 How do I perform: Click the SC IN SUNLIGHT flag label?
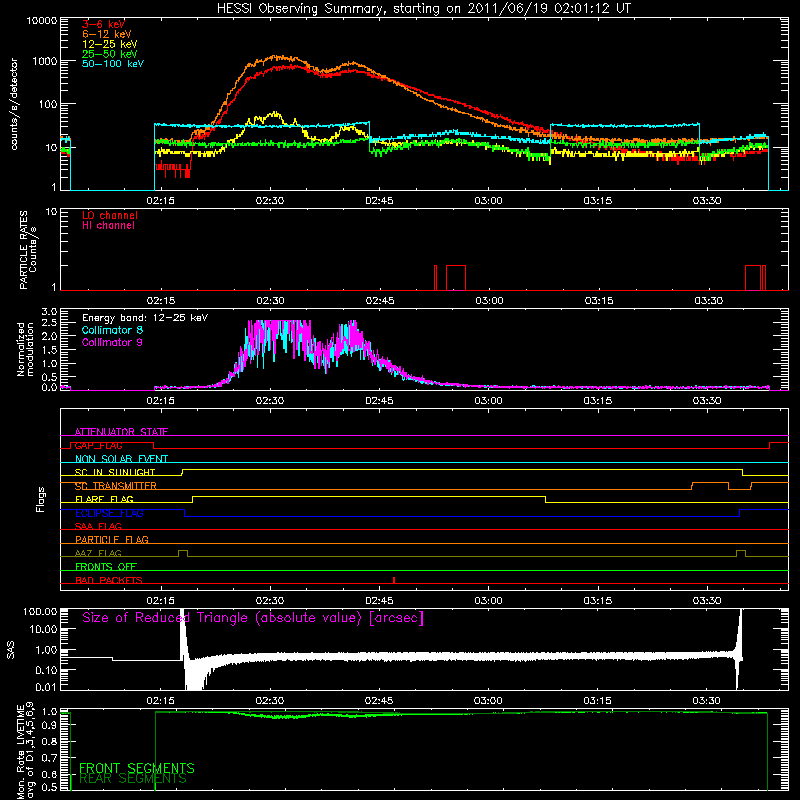click(115, 472)
